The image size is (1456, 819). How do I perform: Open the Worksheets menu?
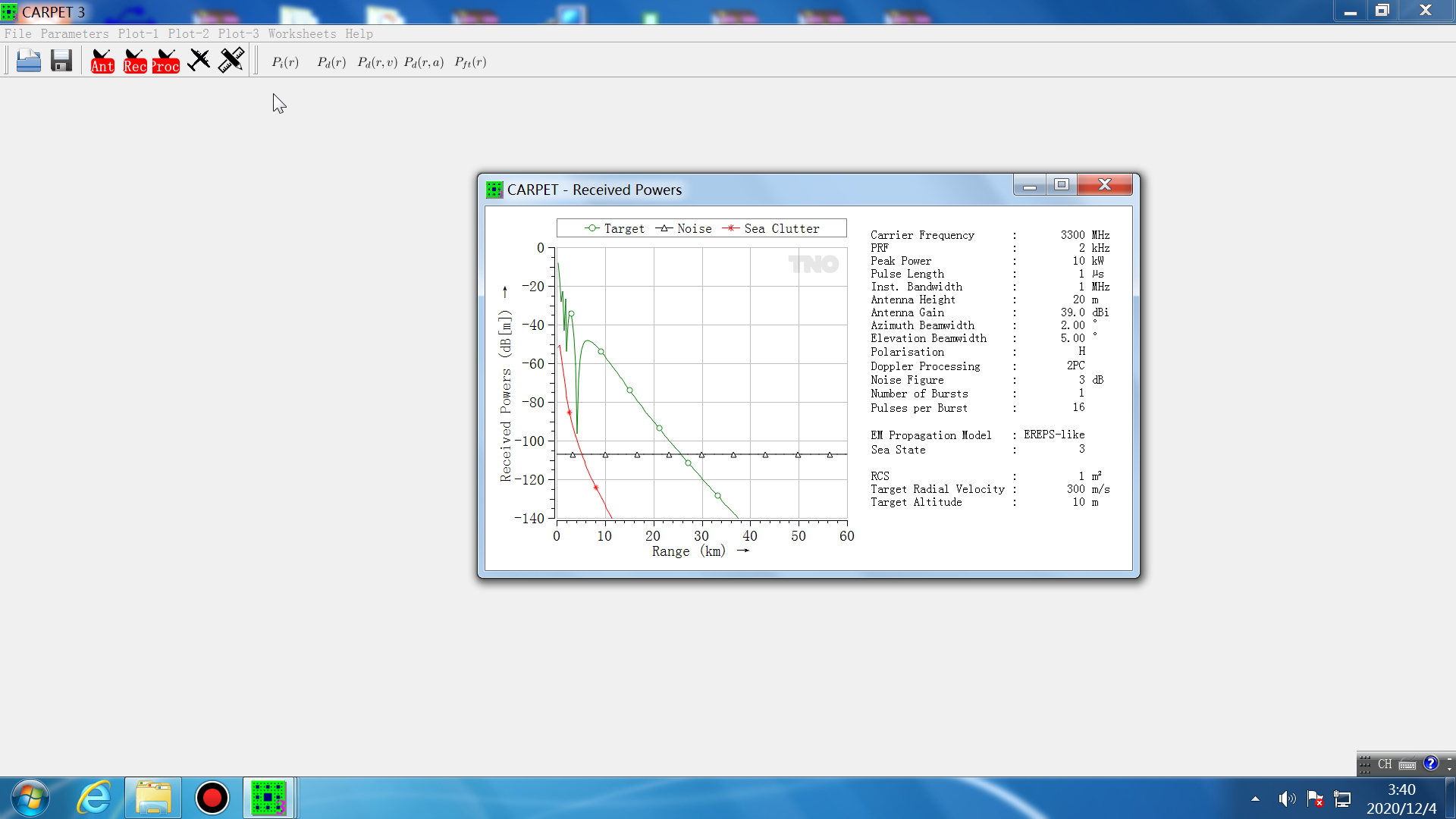tap(302, 33)
